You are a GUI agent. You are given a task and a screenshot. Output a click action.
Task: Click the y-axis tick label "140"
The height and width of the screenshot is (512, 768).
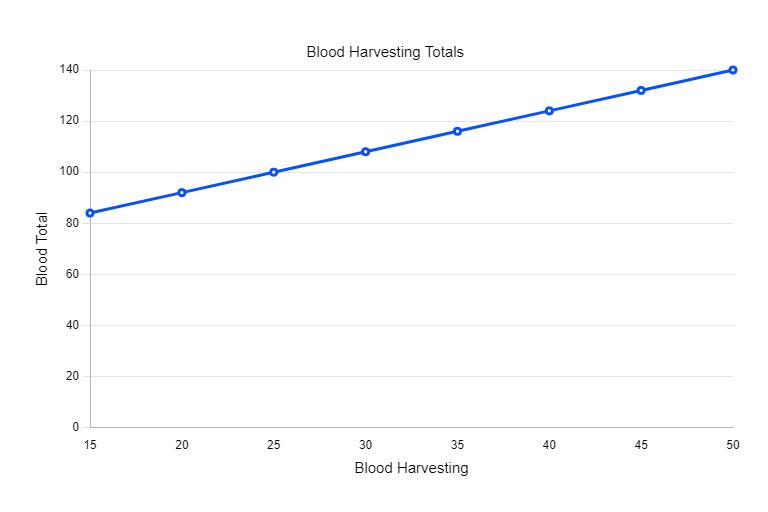pos(69,70)
